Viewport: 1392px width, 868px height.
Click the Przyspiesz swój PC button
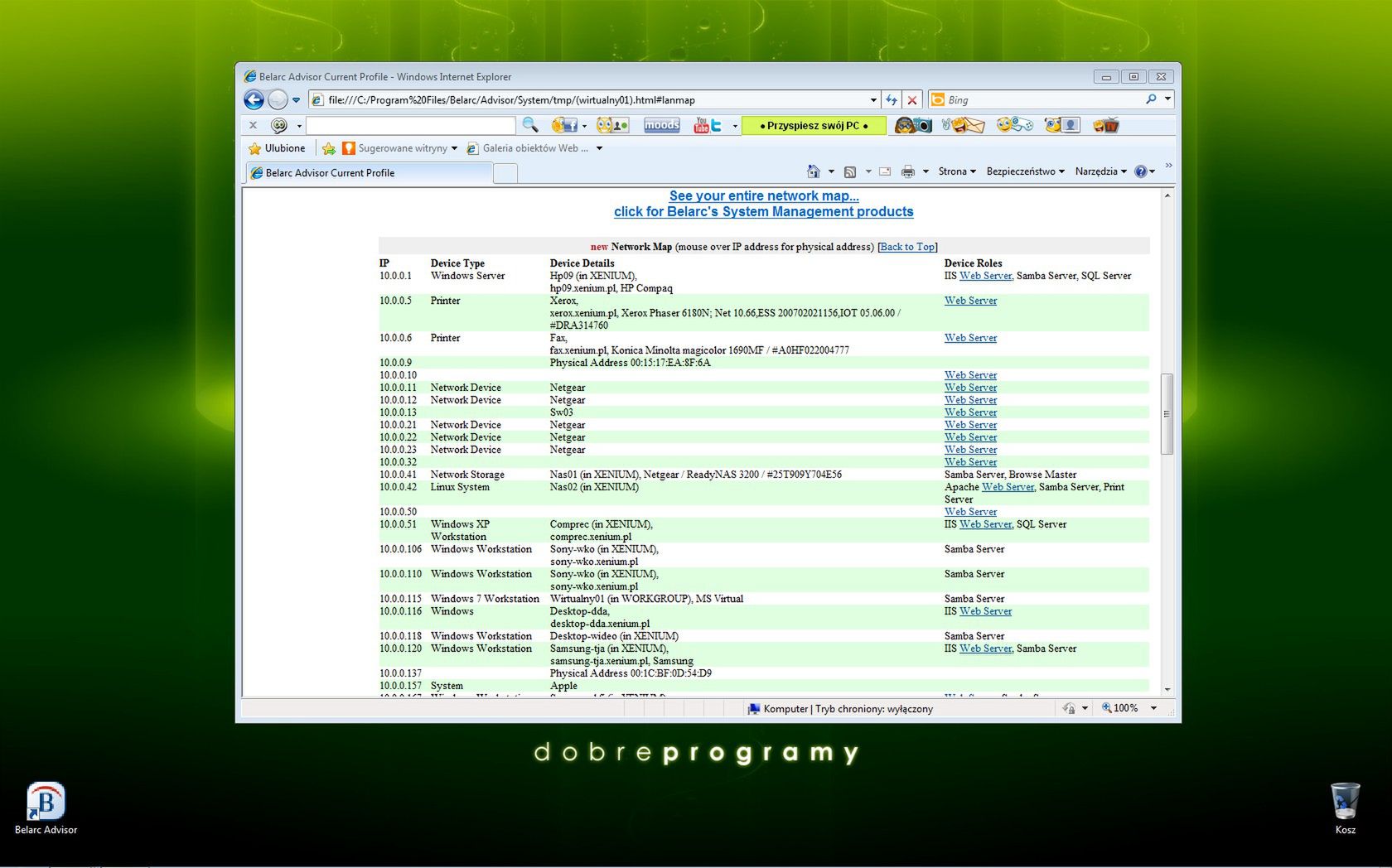(814, 125)
